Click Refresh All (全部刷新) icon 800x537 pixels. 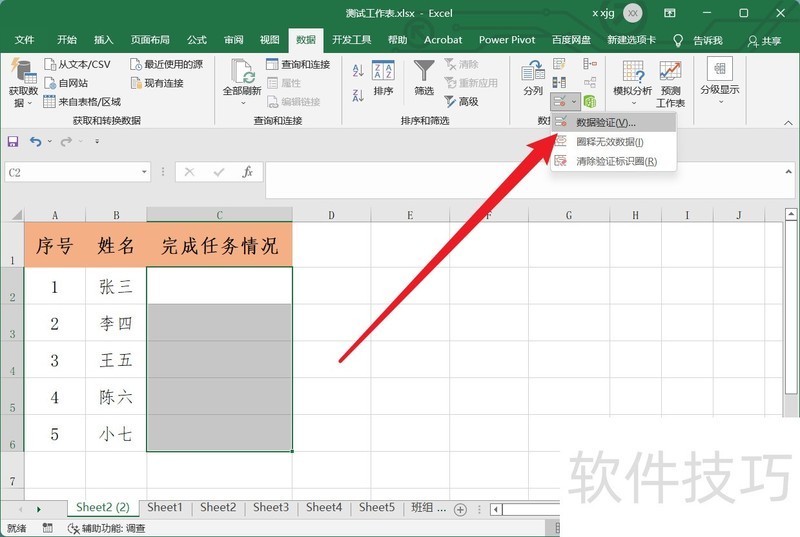pyautogui.click(x=242, y=71)
